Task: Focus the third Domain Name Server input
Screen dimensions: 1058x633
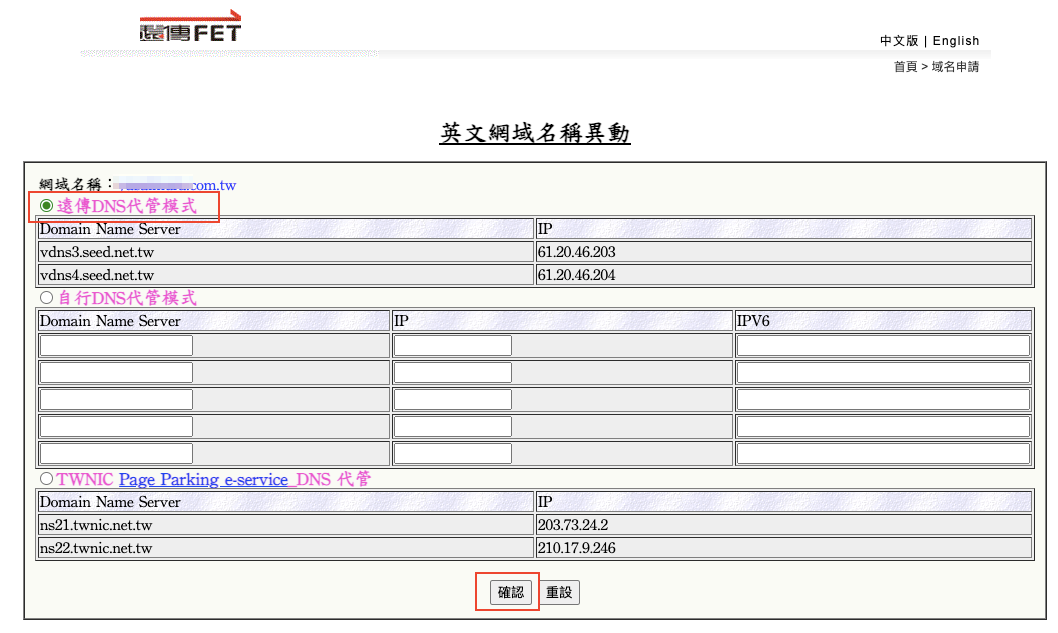Action: tap(116, 400)
